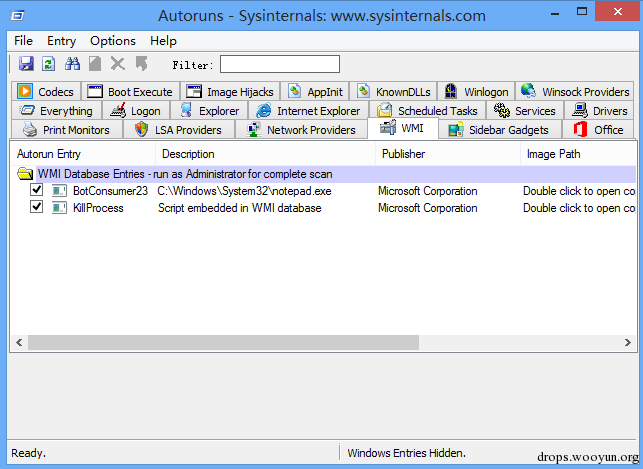Click the horizontal scrollbar thumb
The image size is (643, 469).
tap(223, 342)
